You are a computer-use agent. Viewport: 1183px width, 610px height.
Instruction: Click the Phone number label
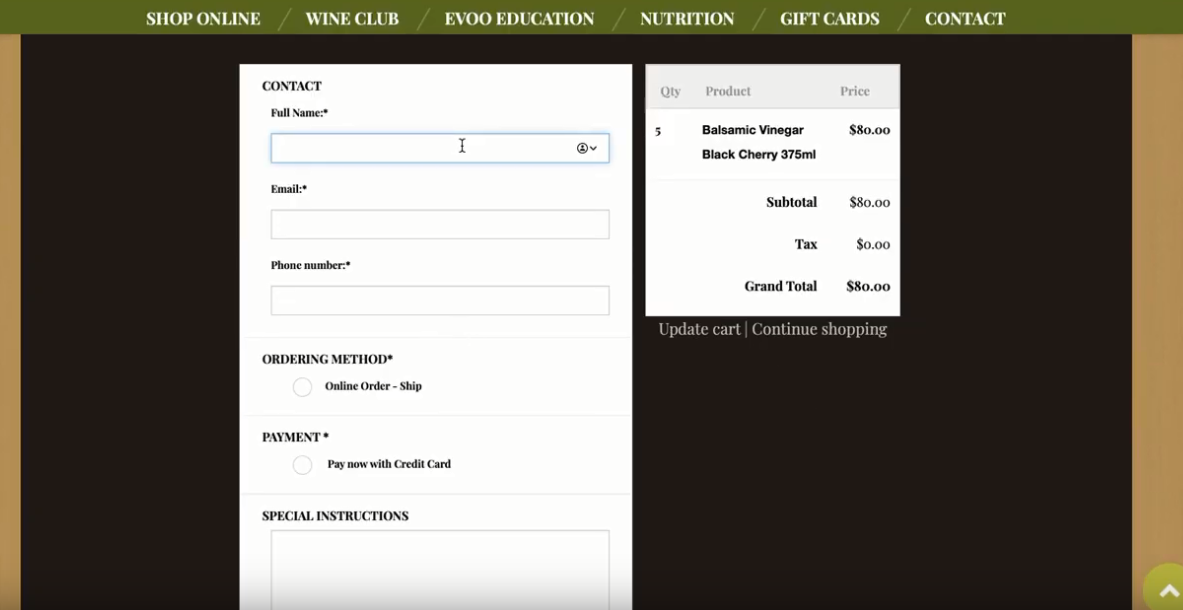coord(311,265)
